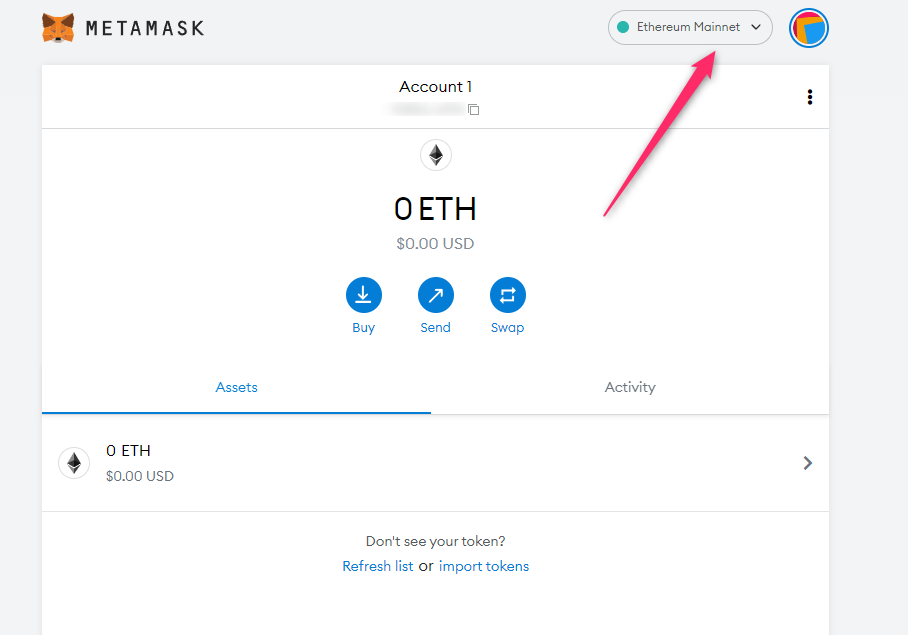Click the Buy label

click(x=364, y=328)
